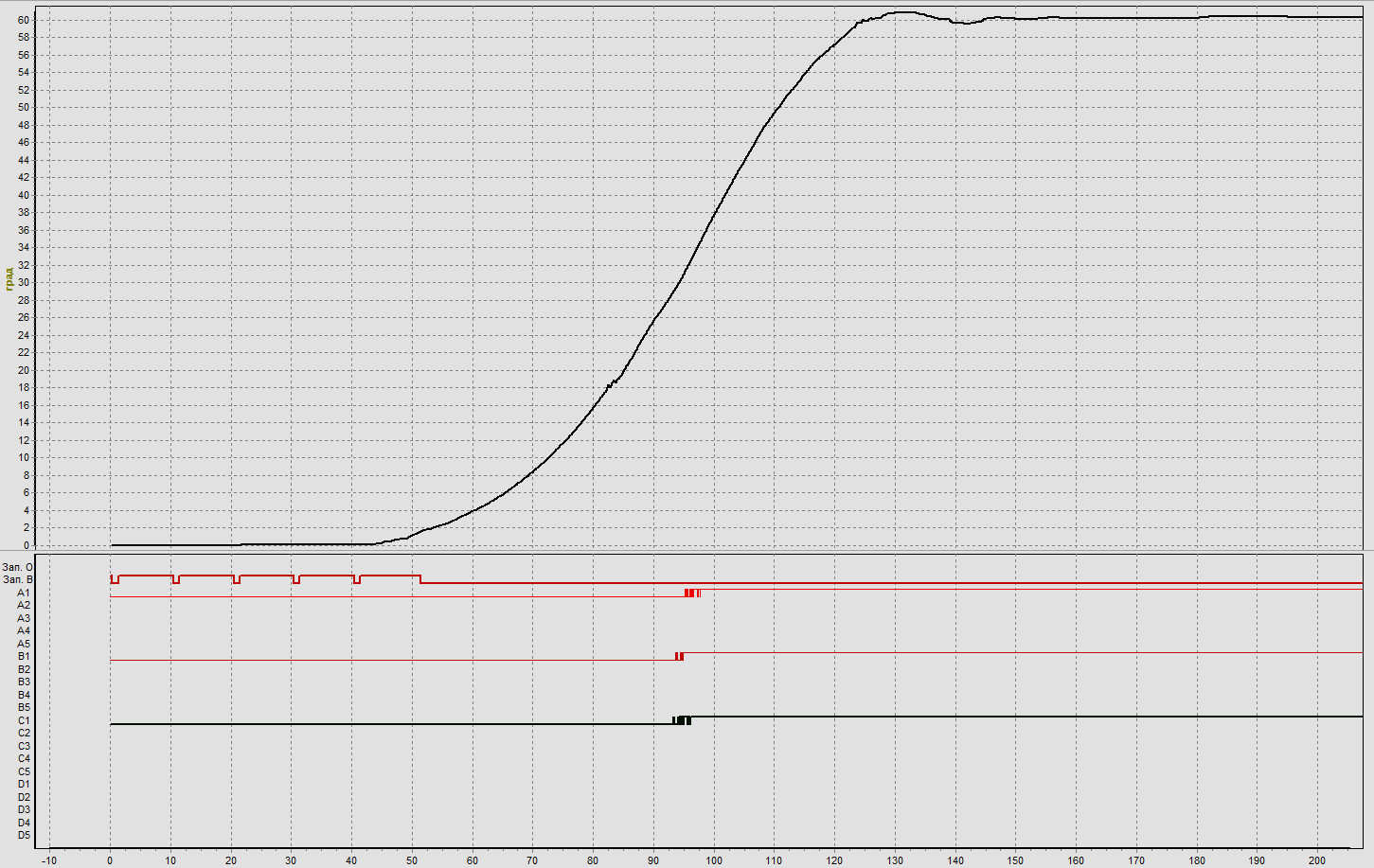Pick the 70 tick on horizontal time axis
This screenshot has height=868, width=1374.
(x=532, y=860)
